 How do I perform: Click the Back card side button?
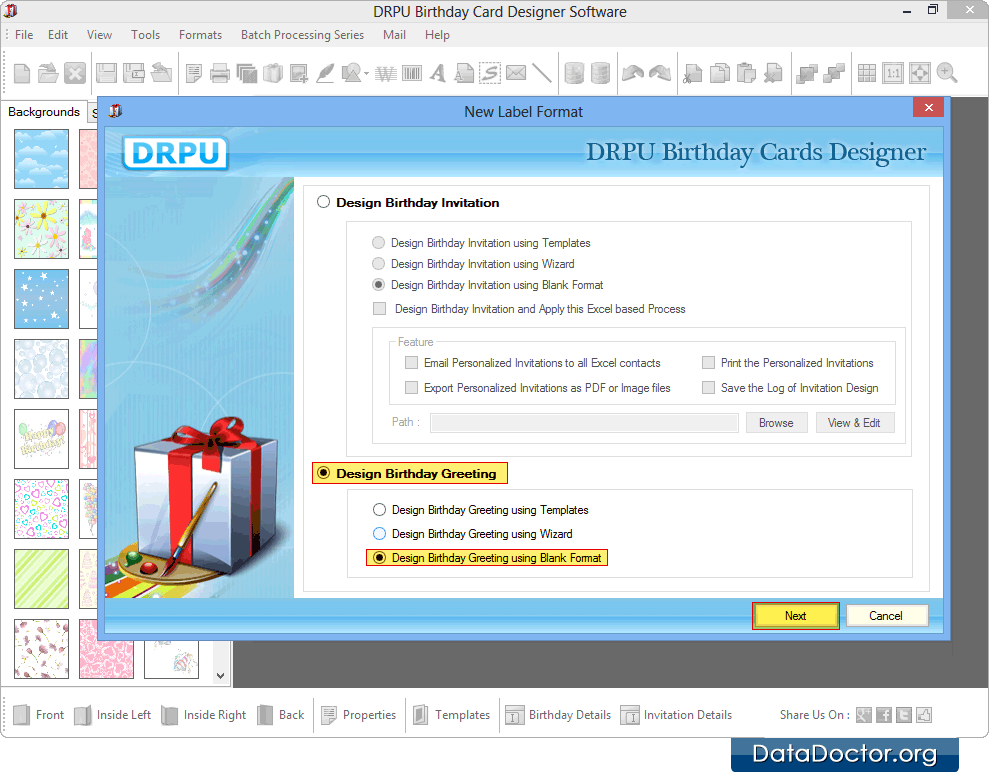point(281,715)
